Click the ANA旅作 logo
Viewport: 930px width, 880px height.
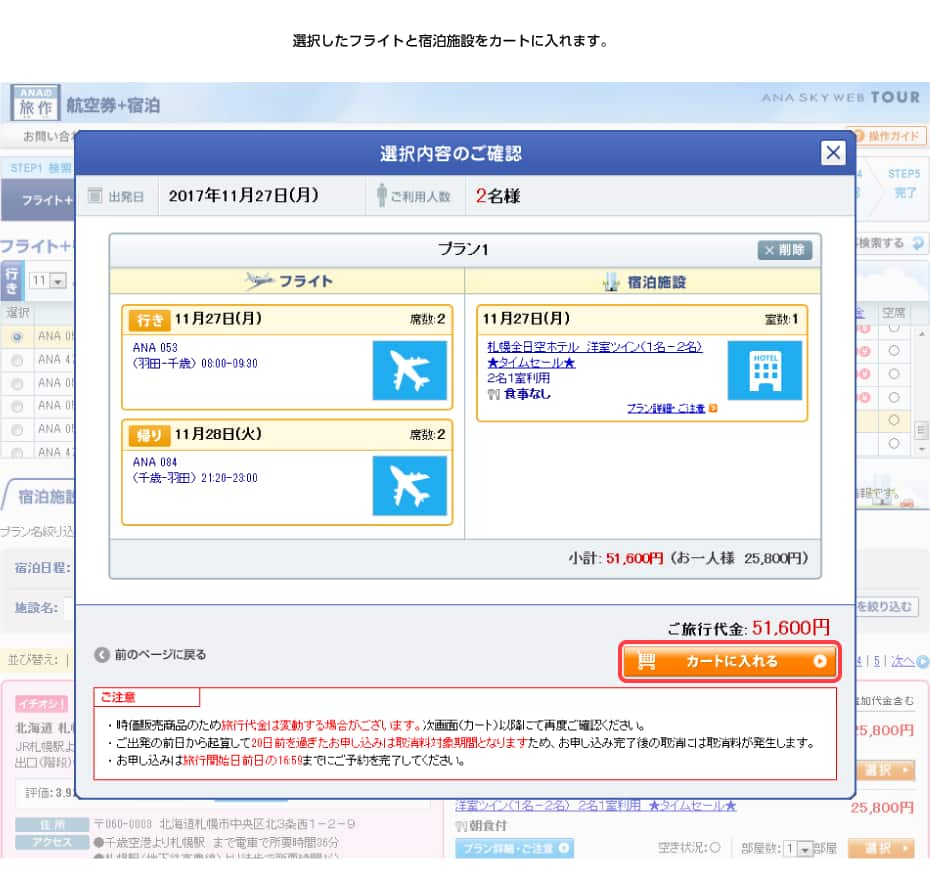pos(34,103)
